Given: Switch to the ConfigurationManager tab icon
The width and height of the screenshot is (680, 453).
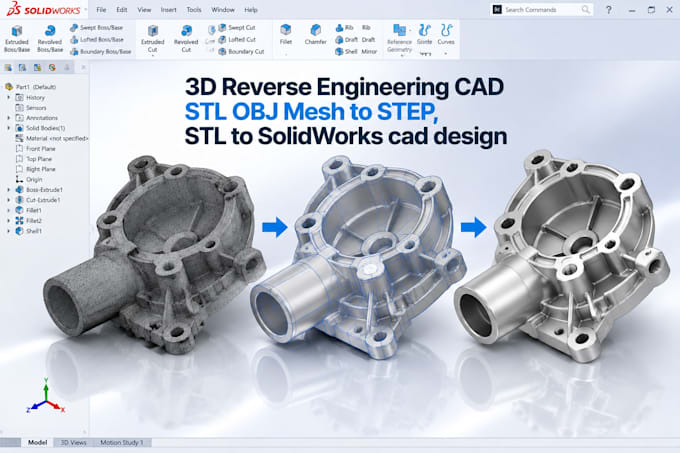Looking at the screenshot, I should pos(37,68).
